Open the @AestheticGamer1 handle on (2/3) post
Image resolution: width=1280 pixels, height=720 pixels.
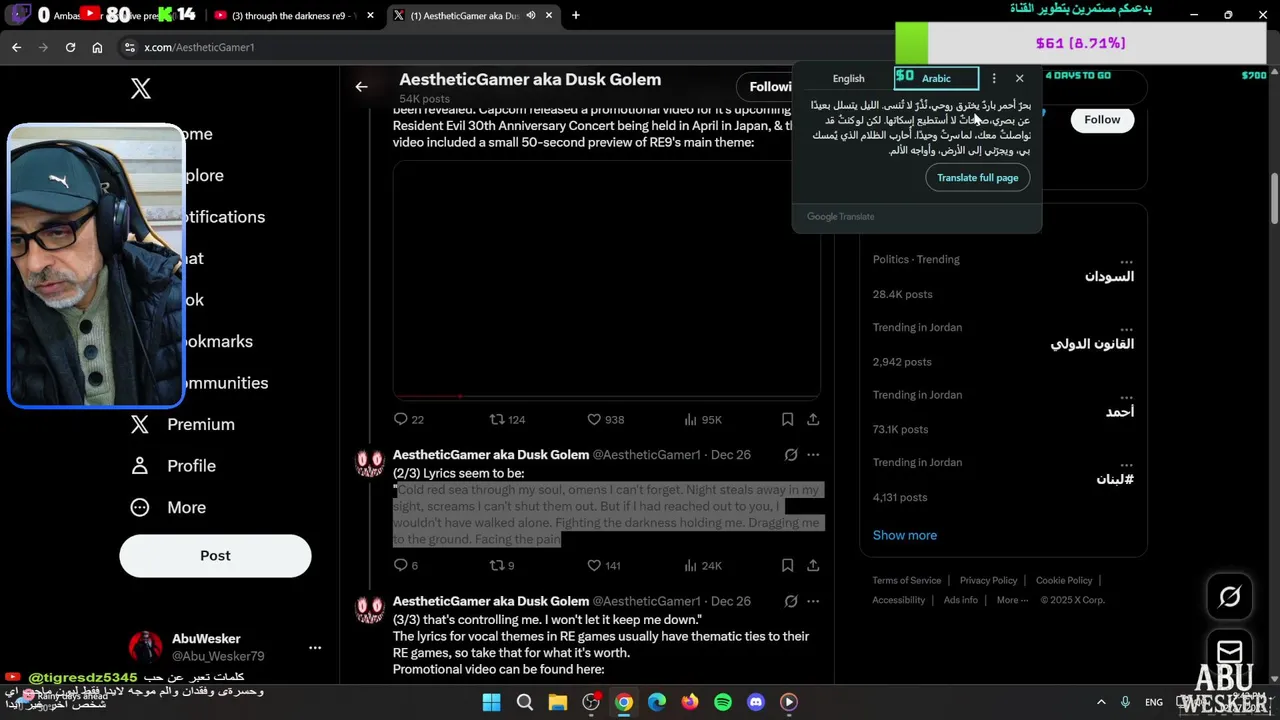(x=646, y=455)
